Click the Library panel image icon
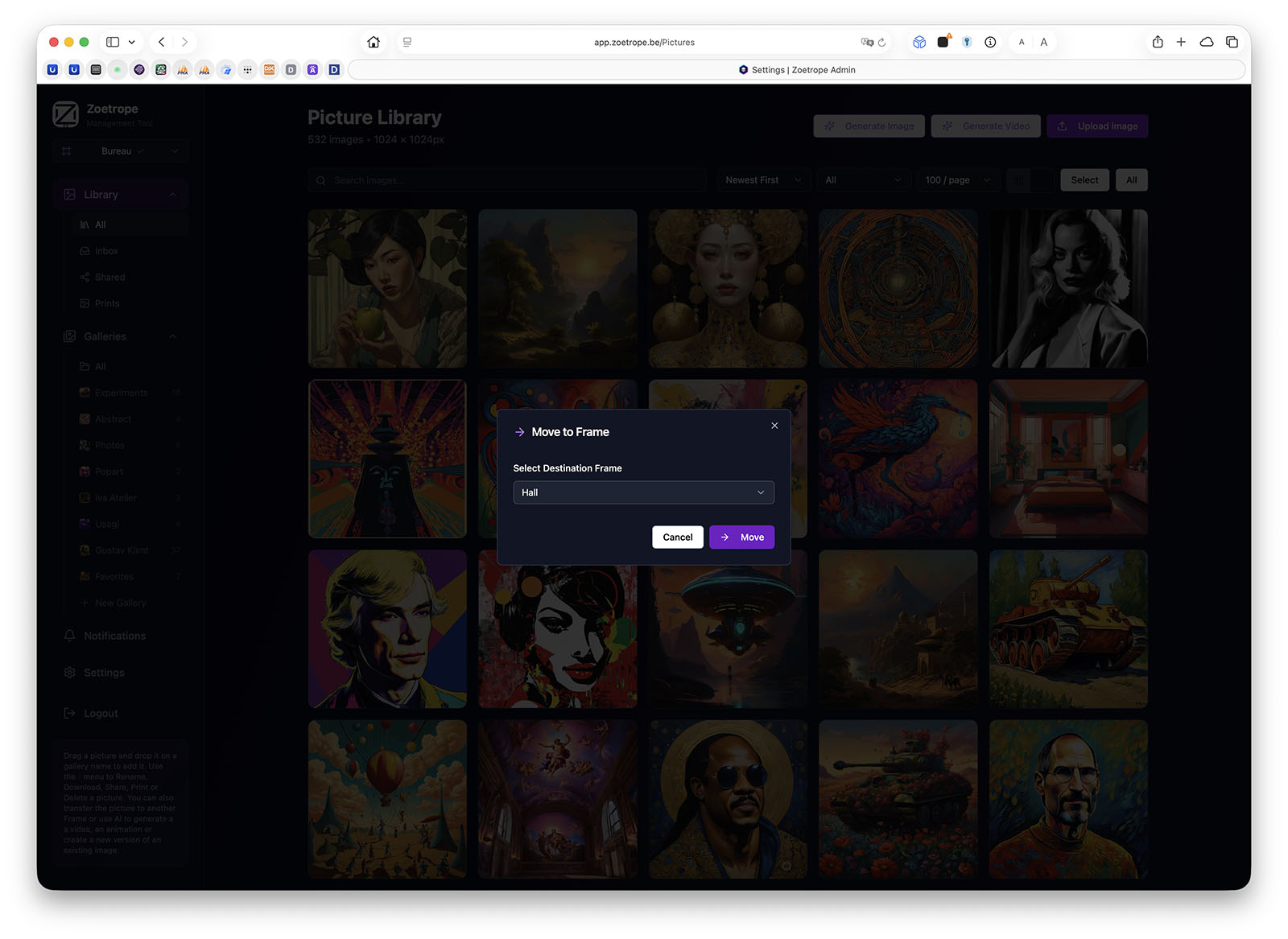 69,194
